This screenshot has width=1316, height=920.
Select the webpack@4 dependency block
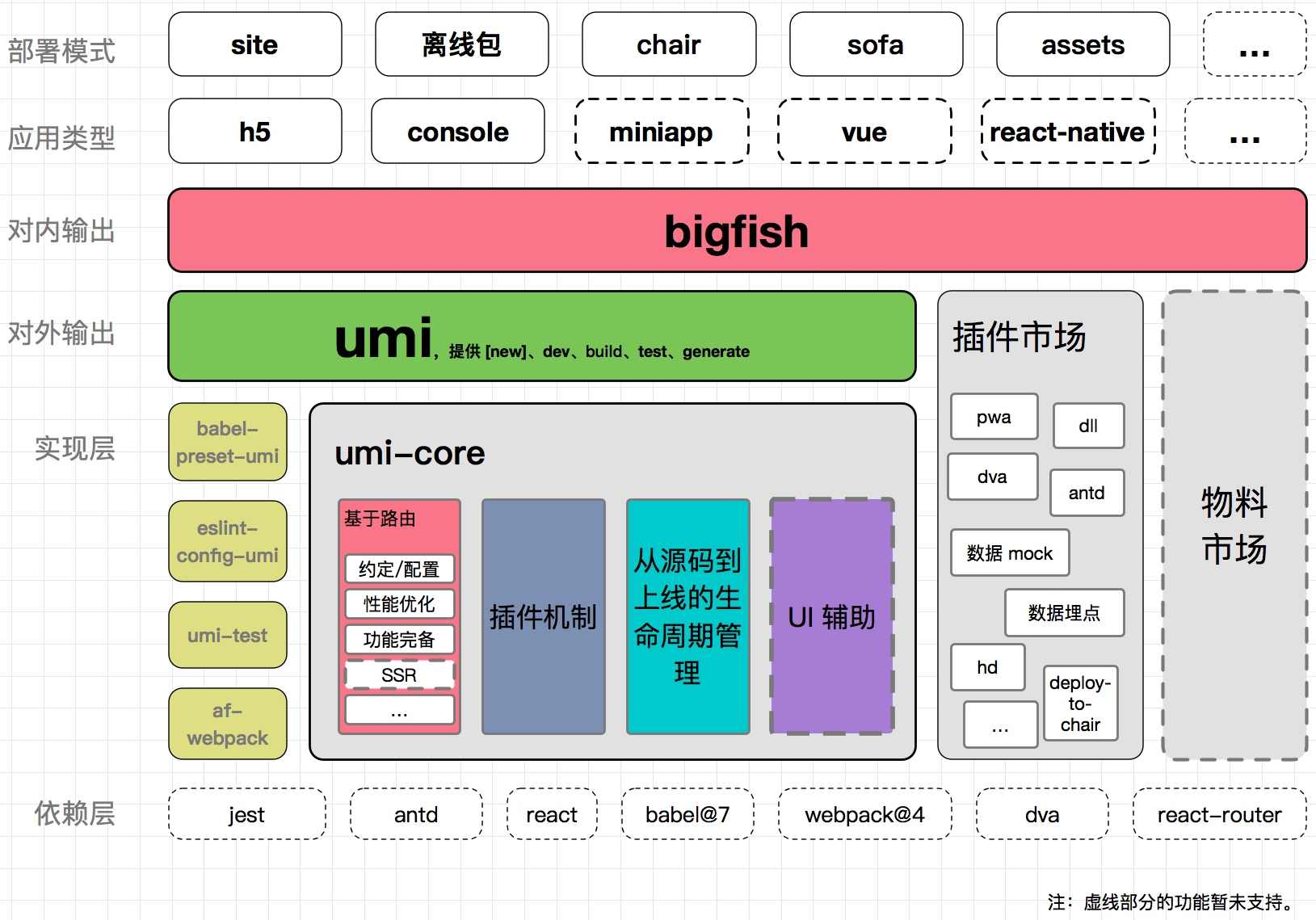(x=864, y=814)
